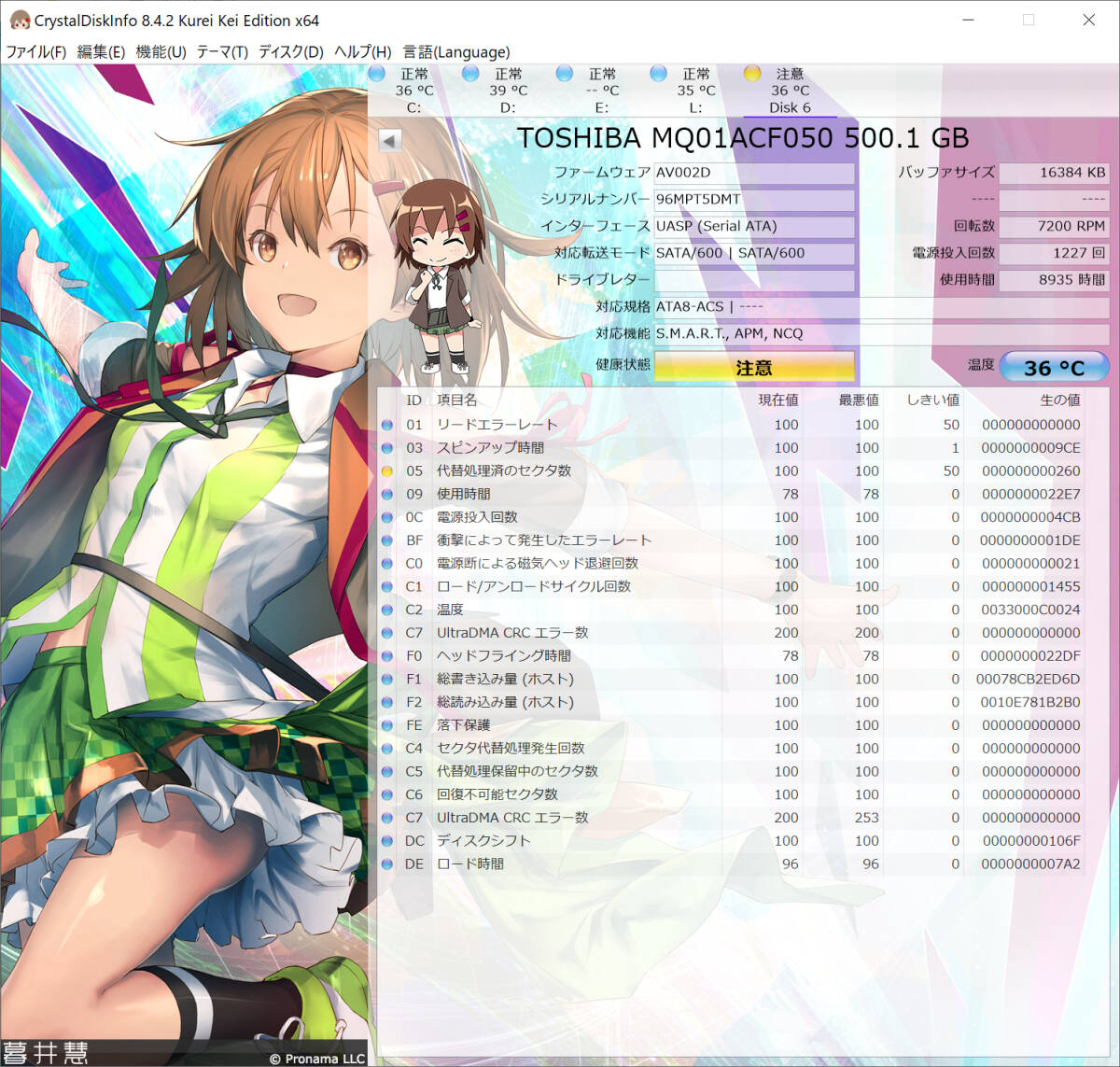The height and width of the screenshot is (1067, 1120).
Task: Select the L: drive status orb
Action: [658, 74]
